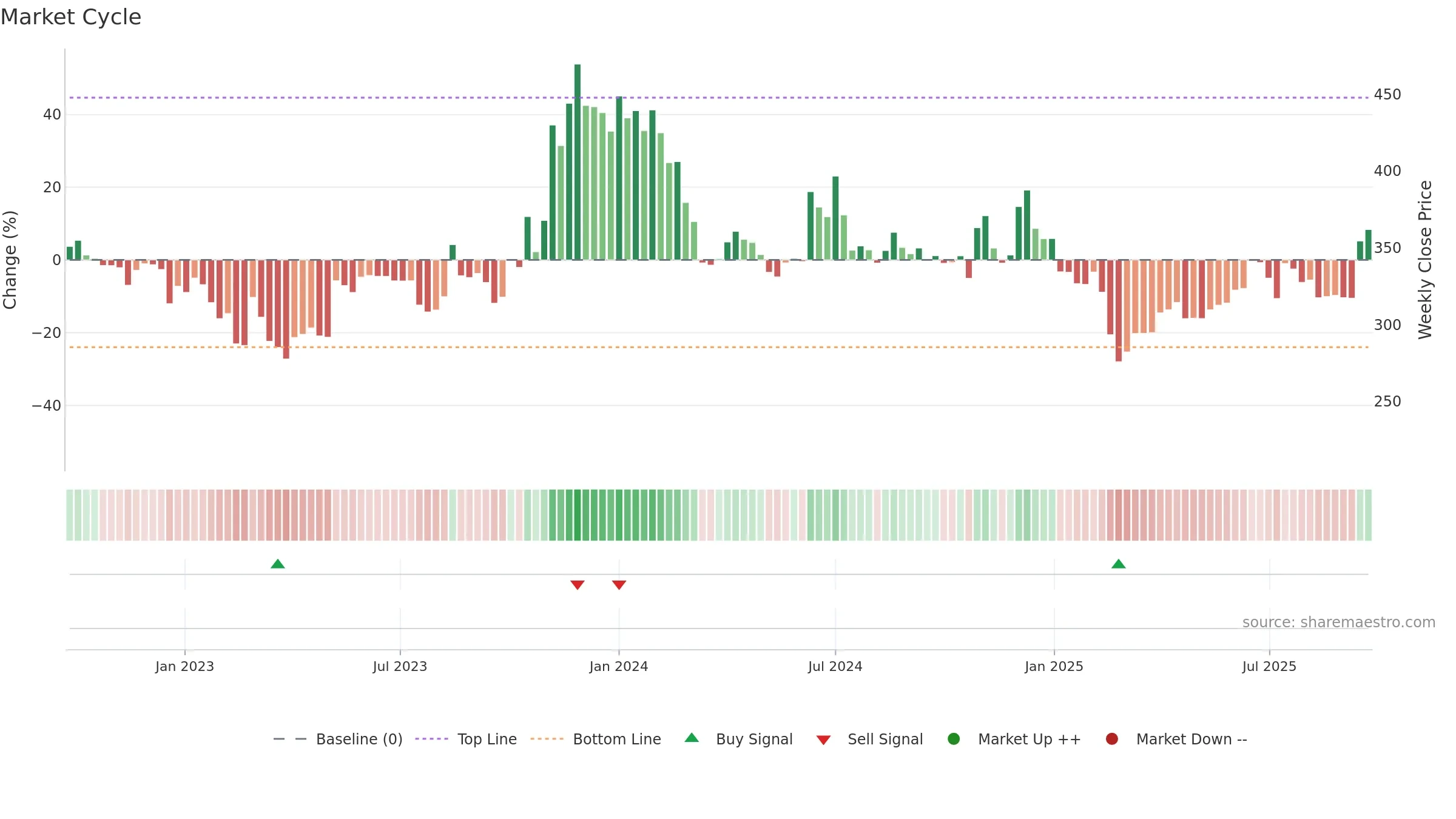Click the '300' right axis tick label
Screen dimensions: 1456x819
[x=1387, y=325]
